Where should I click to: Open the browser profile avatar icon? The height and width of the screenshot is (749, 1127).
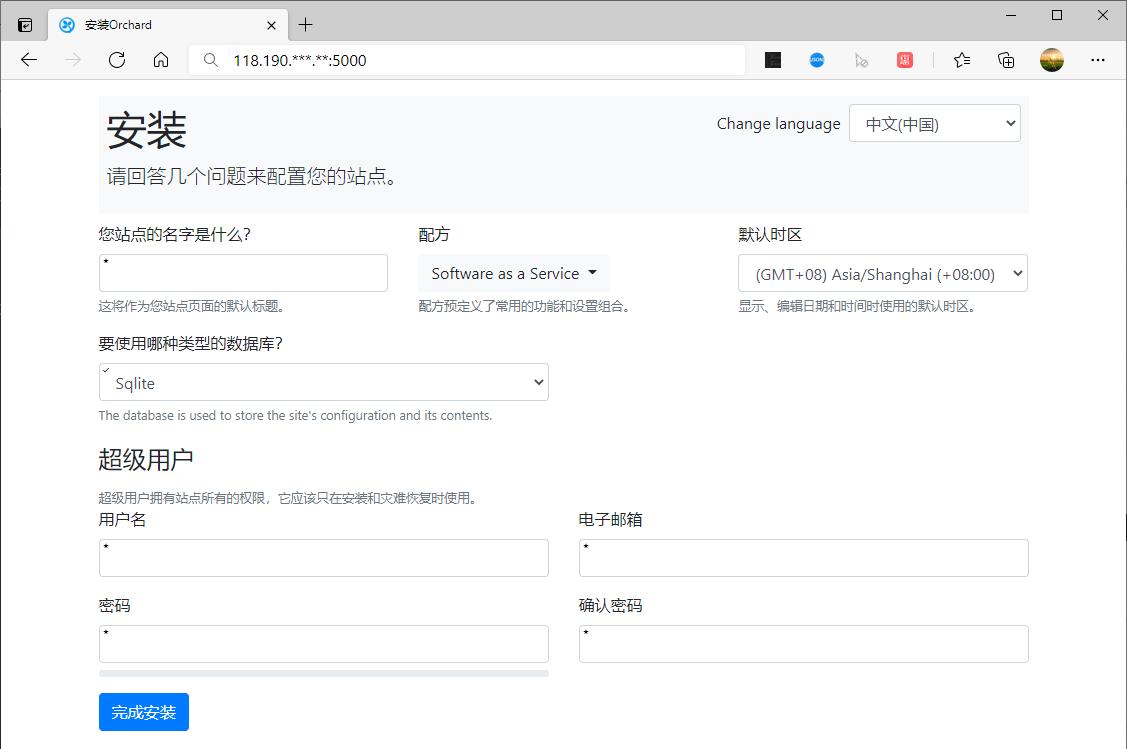[x=1052, y=59]
